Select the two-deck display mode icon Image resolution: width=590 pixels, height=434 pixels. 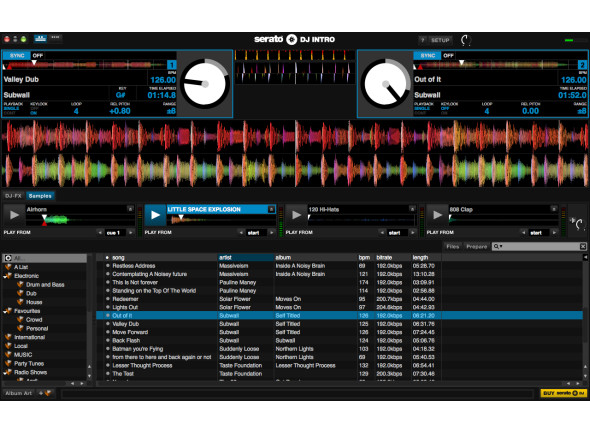pyautogui.click(x=40, y=38)
